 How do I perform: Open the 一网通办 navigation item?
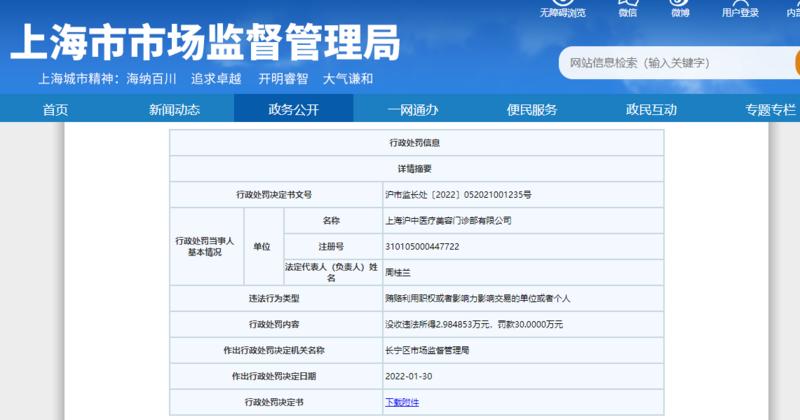(413, 109)
